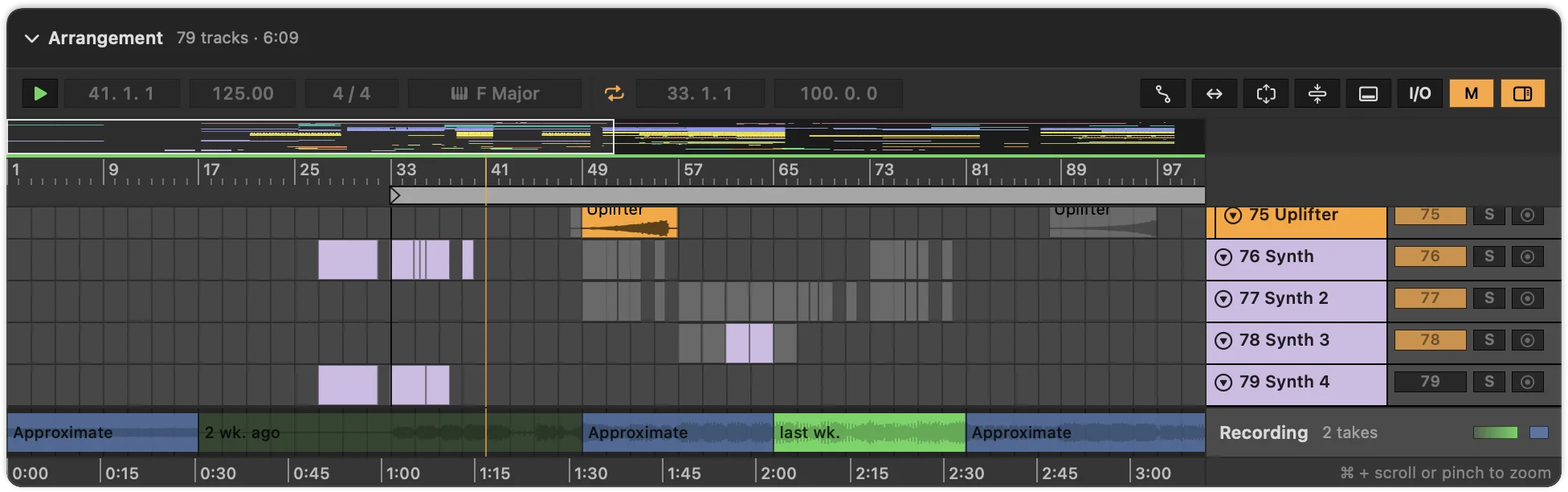Viewport: 1568px width, 492px height.
Task: Click the loop brace start marker at bar 33
Action: tap(394, 195)
